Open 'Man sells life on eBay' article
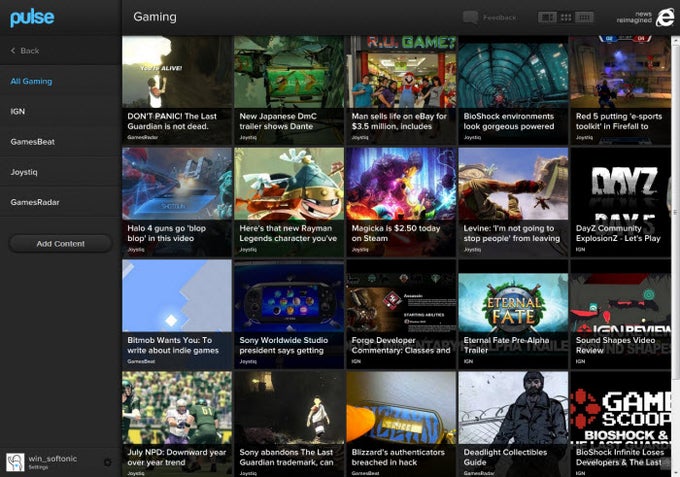 point(401,90)
